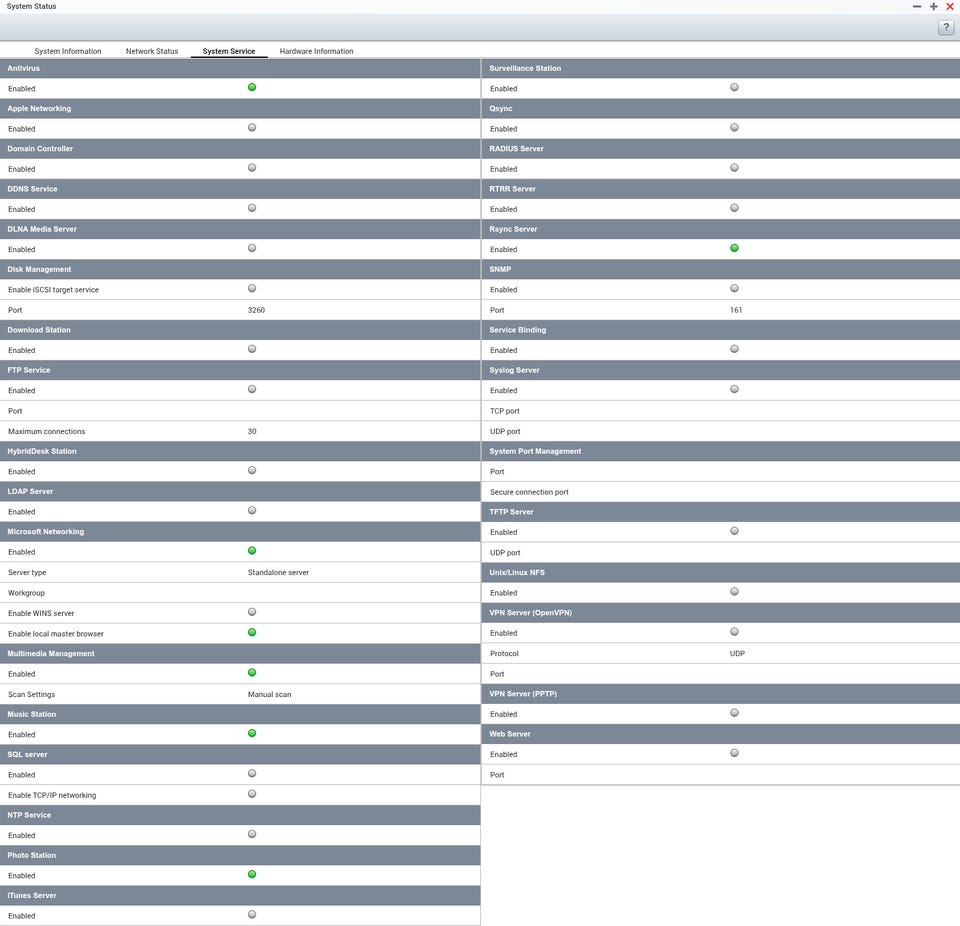Click the TFTP Server UDP port label
The height and width of the screenshot is (926, 960).
pos(505,552)
